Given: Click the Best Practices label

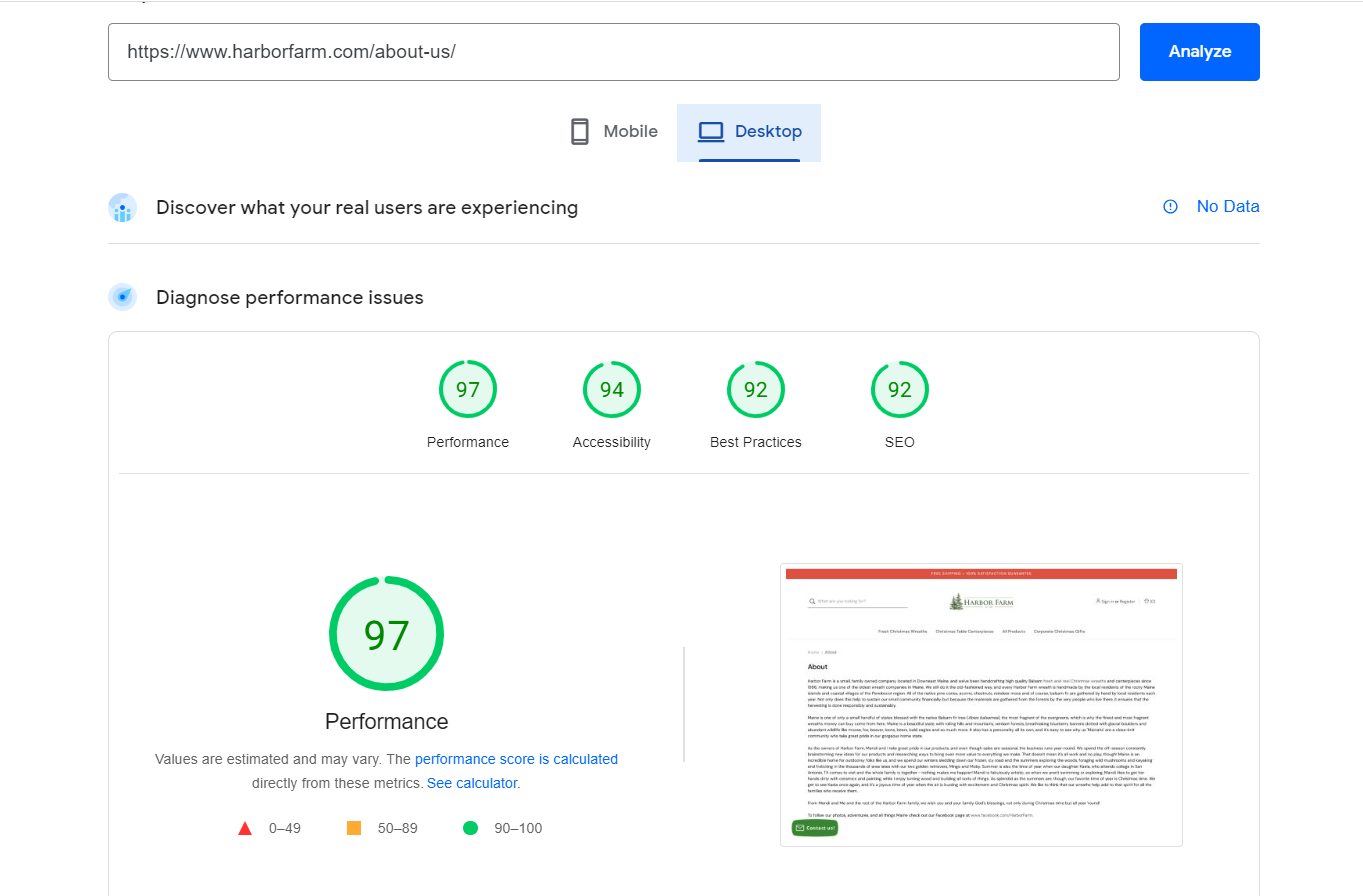Looking at the screenshot, I should pyautogui.click(x=756, y=442).
